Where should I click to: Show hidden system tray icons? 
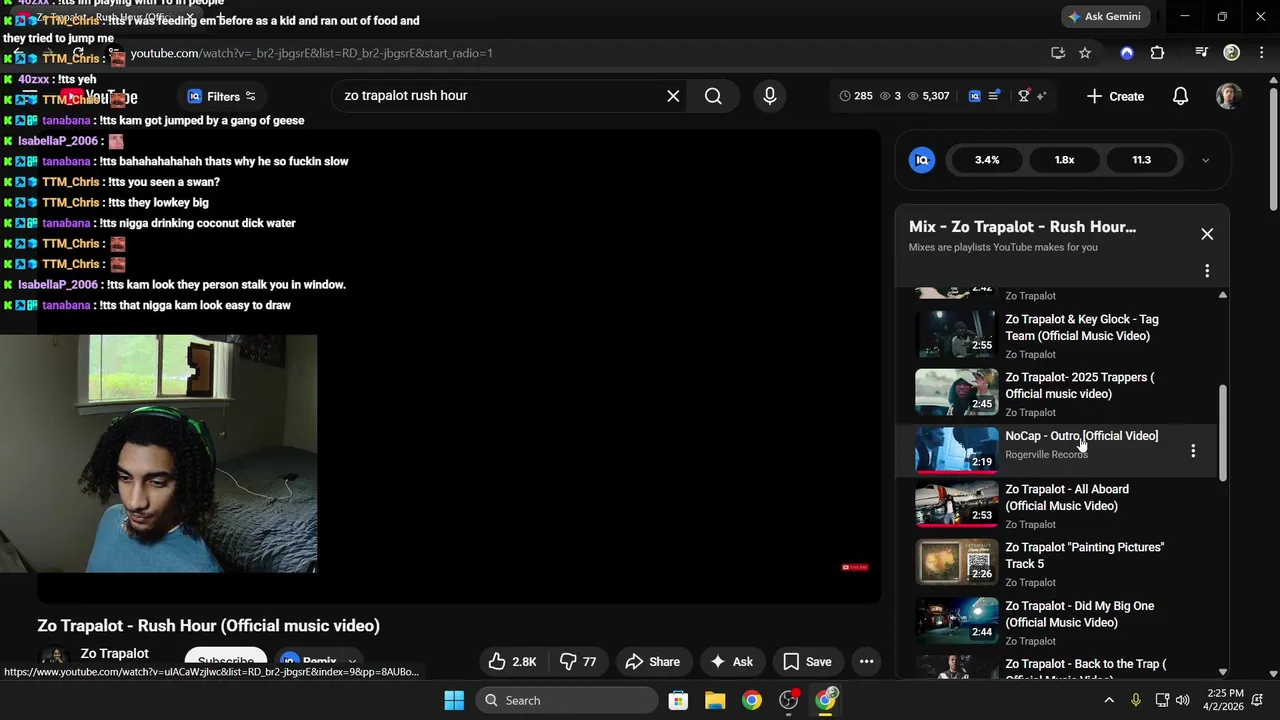pyautogui.click(x=1108, y=700)
